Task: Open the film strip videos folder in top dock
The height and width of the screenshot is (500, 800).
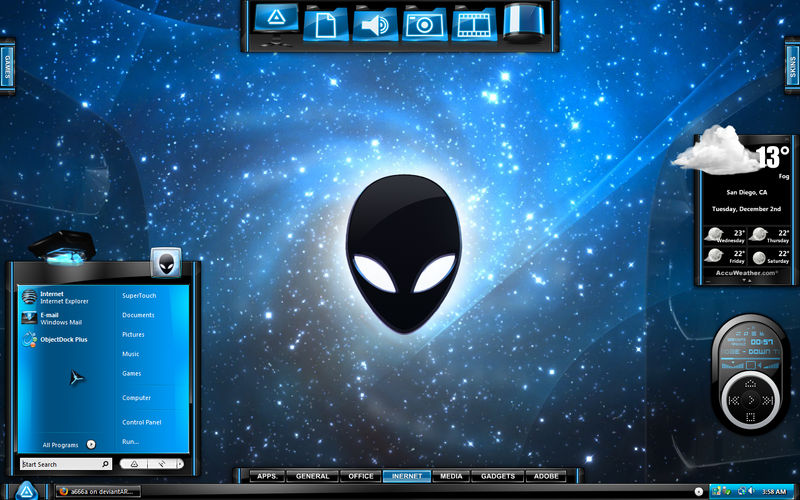Action: 474,24
